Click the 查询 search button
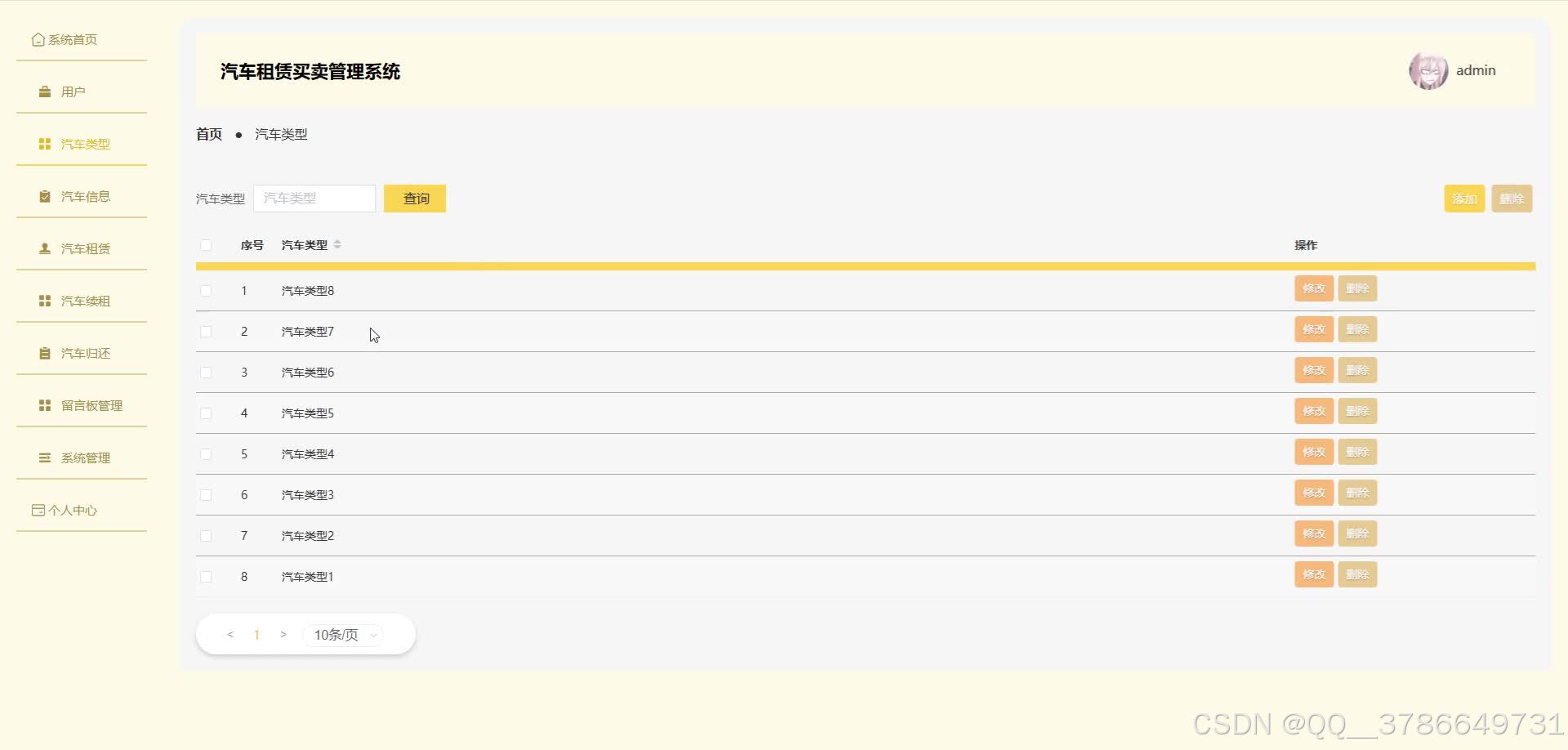 [415, 199]
